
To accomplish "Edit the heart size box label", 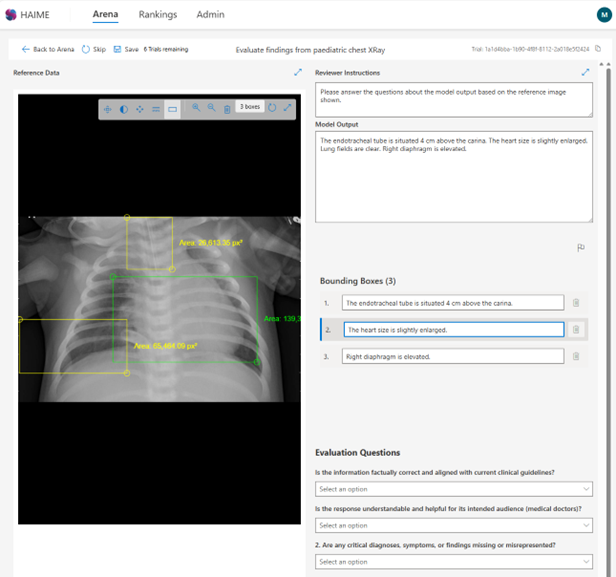I will coord(454,330).
